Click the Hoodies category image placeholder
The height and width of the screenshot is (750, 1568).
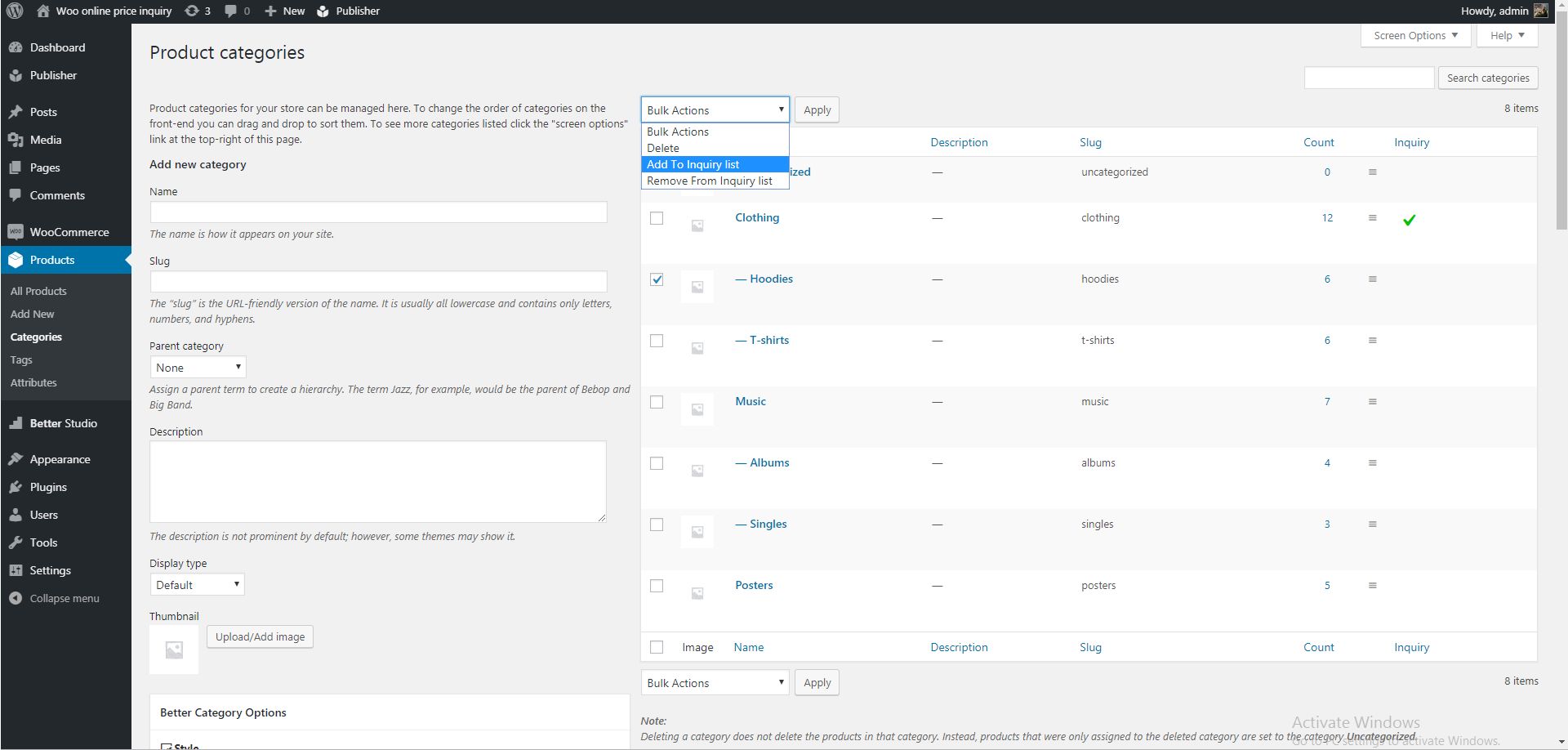(x=697, y=287)
